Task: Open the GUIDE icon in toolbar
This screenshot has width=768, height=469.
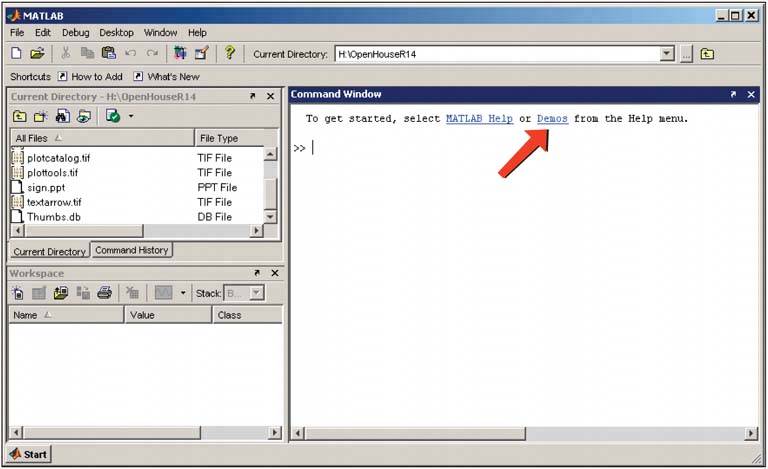Action: coord(201,53)
